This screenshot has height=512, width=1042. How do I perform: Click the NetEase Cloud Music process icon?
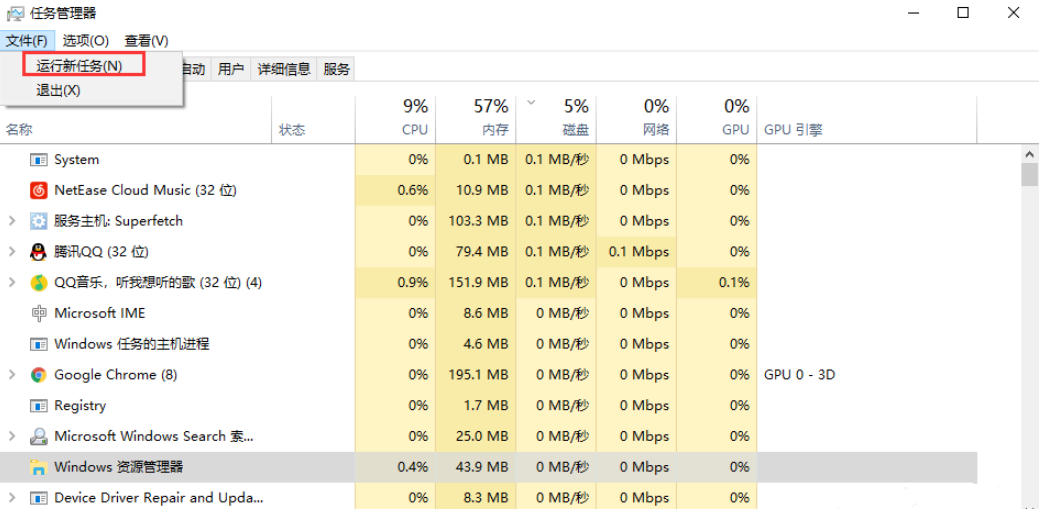point(39,190)
